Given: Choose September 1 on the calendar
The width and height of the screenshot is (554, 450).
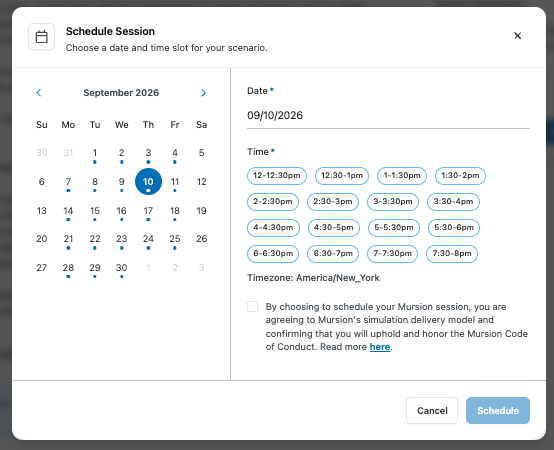Looking at the screenshot, I should tap(95, 153).
